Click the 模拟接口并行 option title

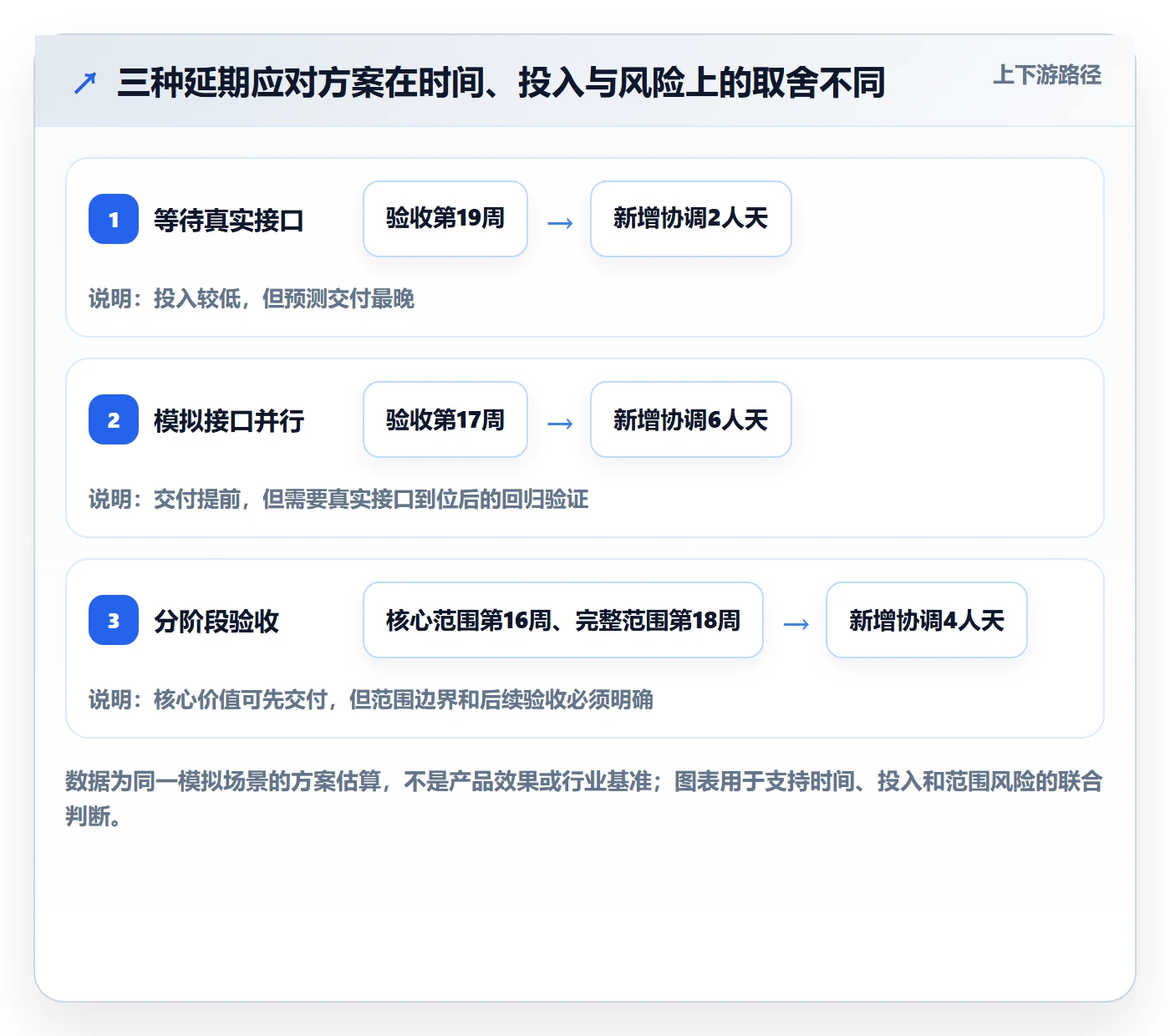pos(228,420)
